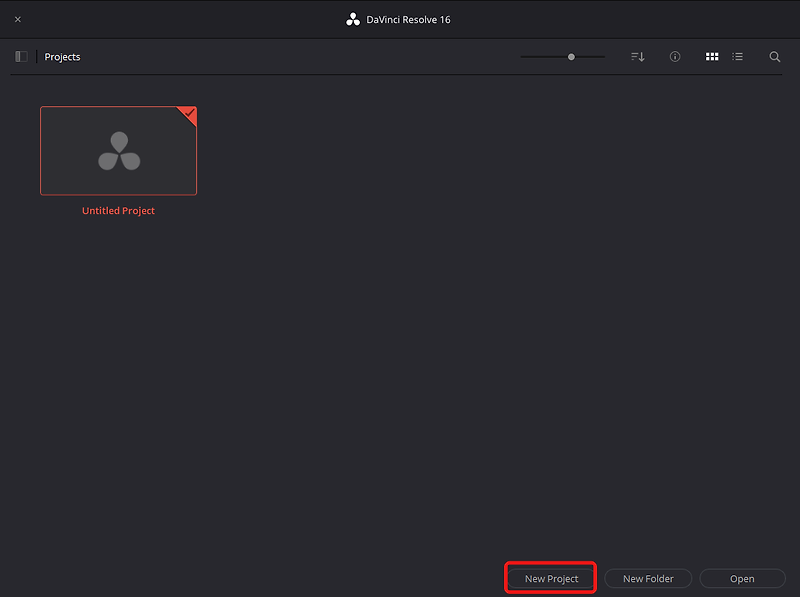Click the New Folder button
The image size is (800, 597).
[648, 579]
